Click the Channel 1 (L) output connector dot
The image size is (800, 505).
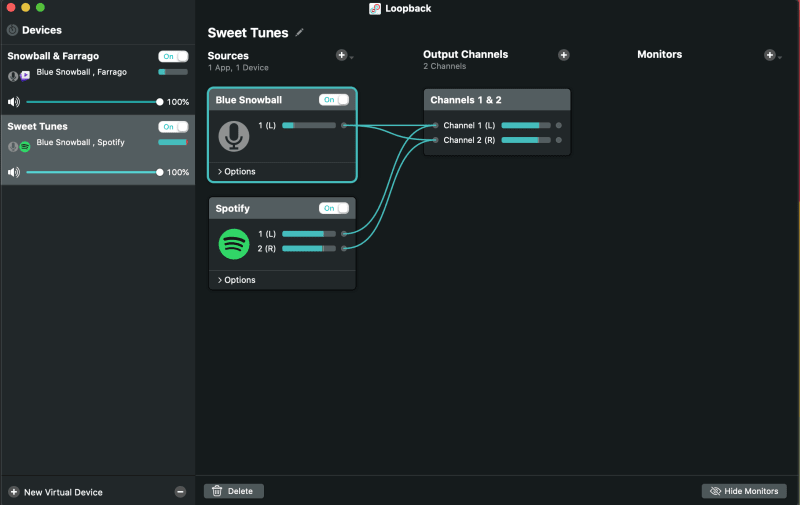click(559, 125)
